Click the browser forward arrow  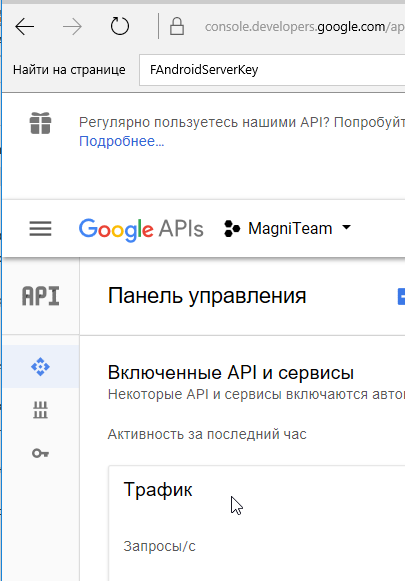pyautogui.click(x=72, y=27)
